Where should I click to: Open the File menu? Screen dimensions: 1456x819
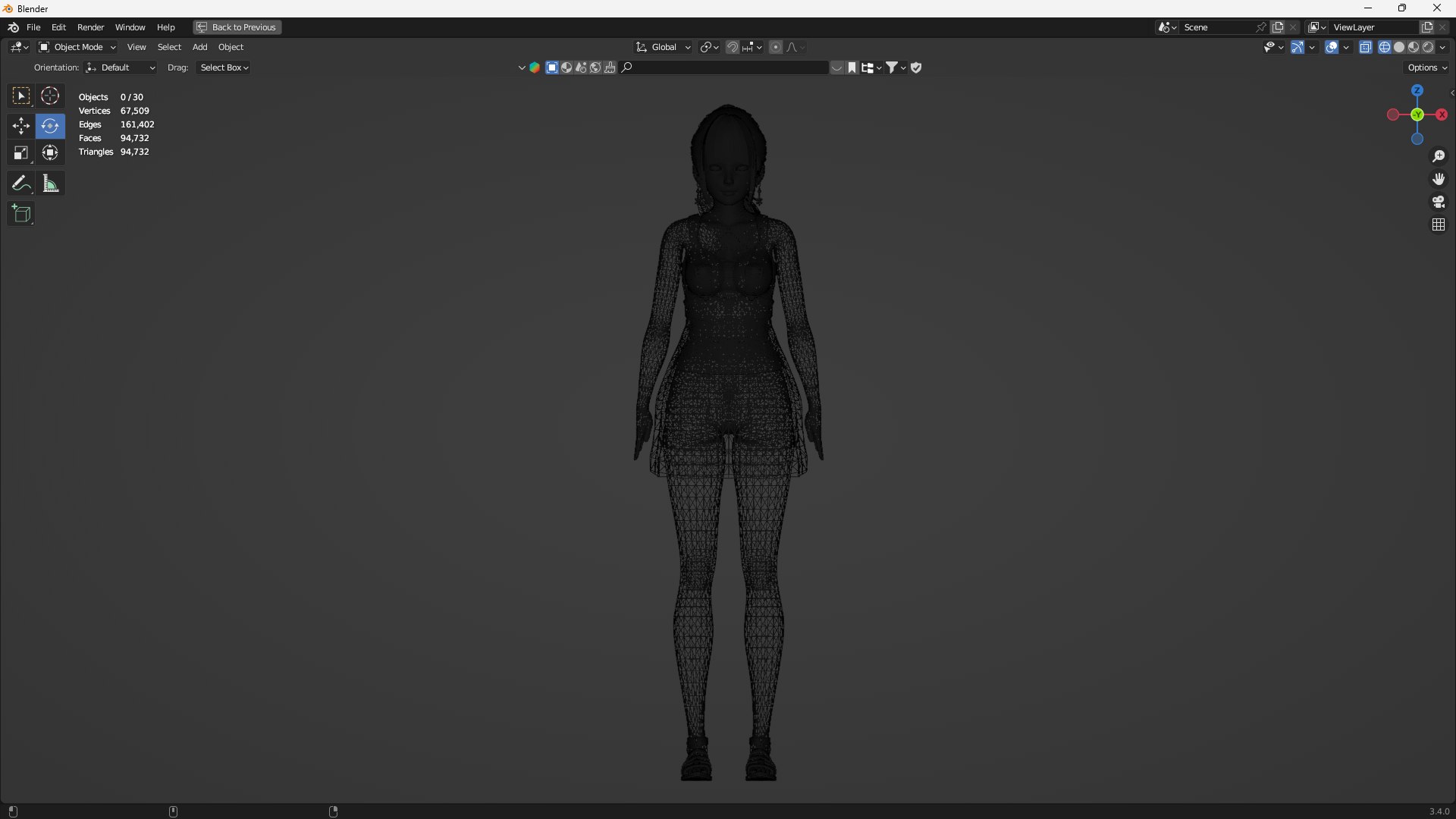(x=33, y=27)
